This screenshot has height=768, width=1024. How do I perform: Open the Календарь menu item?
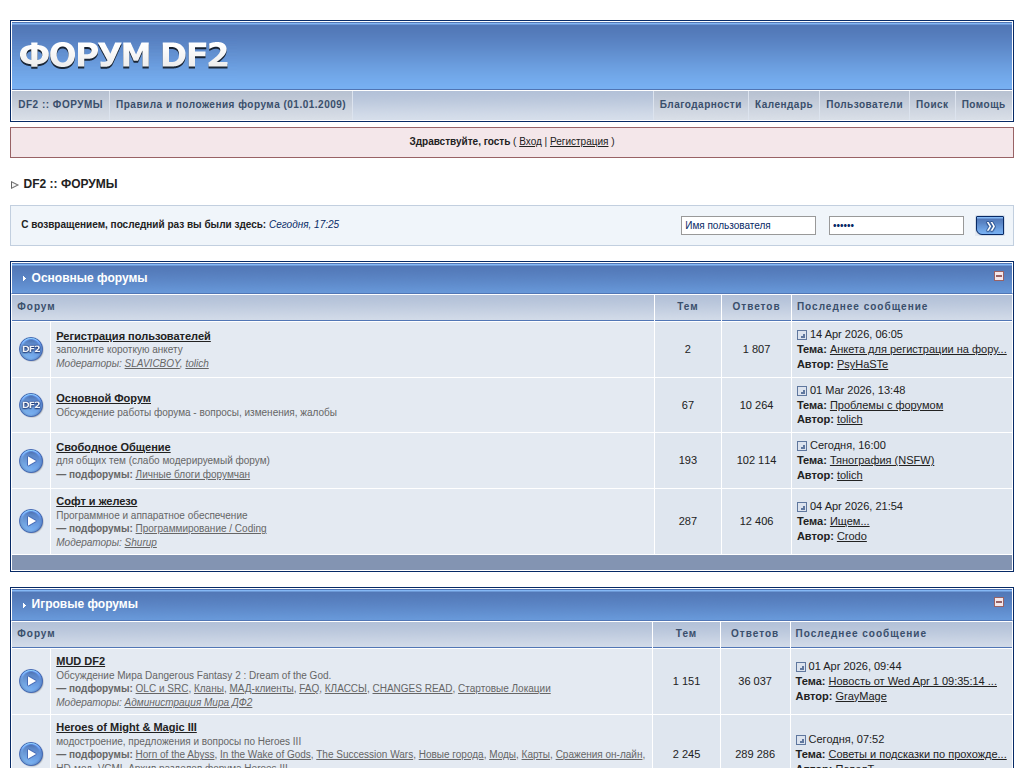pyautogui.click(x=783, y=104)
